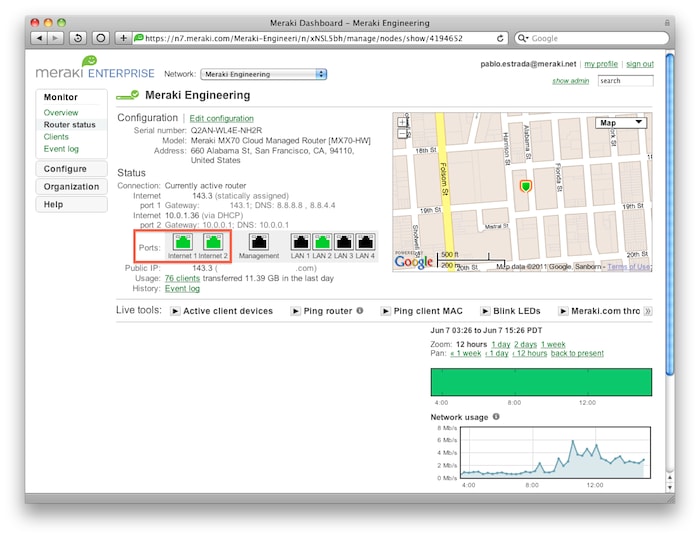Click the LAN 4 port icon
700x538 pixels.
(365, 242)
